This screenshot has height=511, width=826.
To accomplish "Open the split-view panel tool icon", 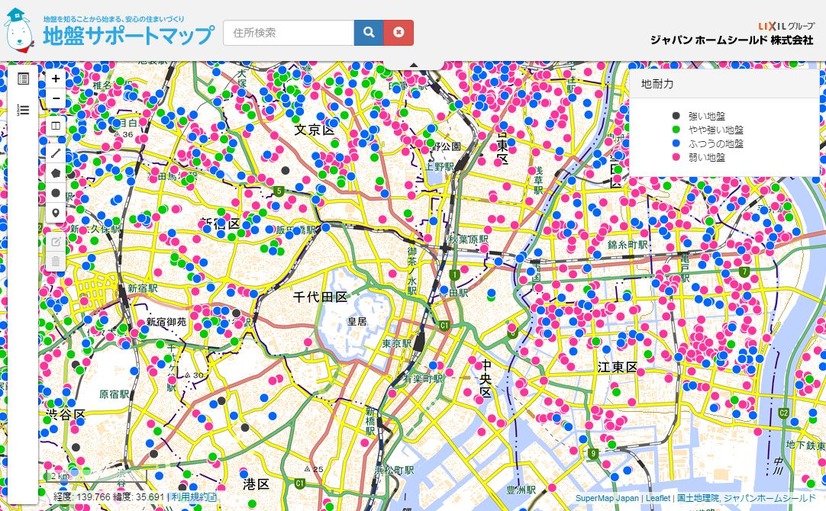I will (x=55, y=127).
